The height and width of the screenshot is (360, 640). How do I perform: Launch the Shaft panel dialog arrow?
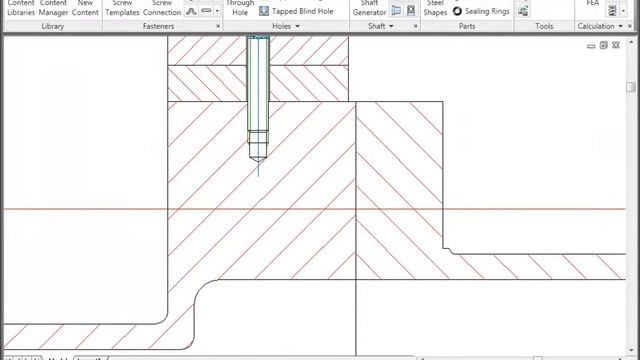point(416,26)
